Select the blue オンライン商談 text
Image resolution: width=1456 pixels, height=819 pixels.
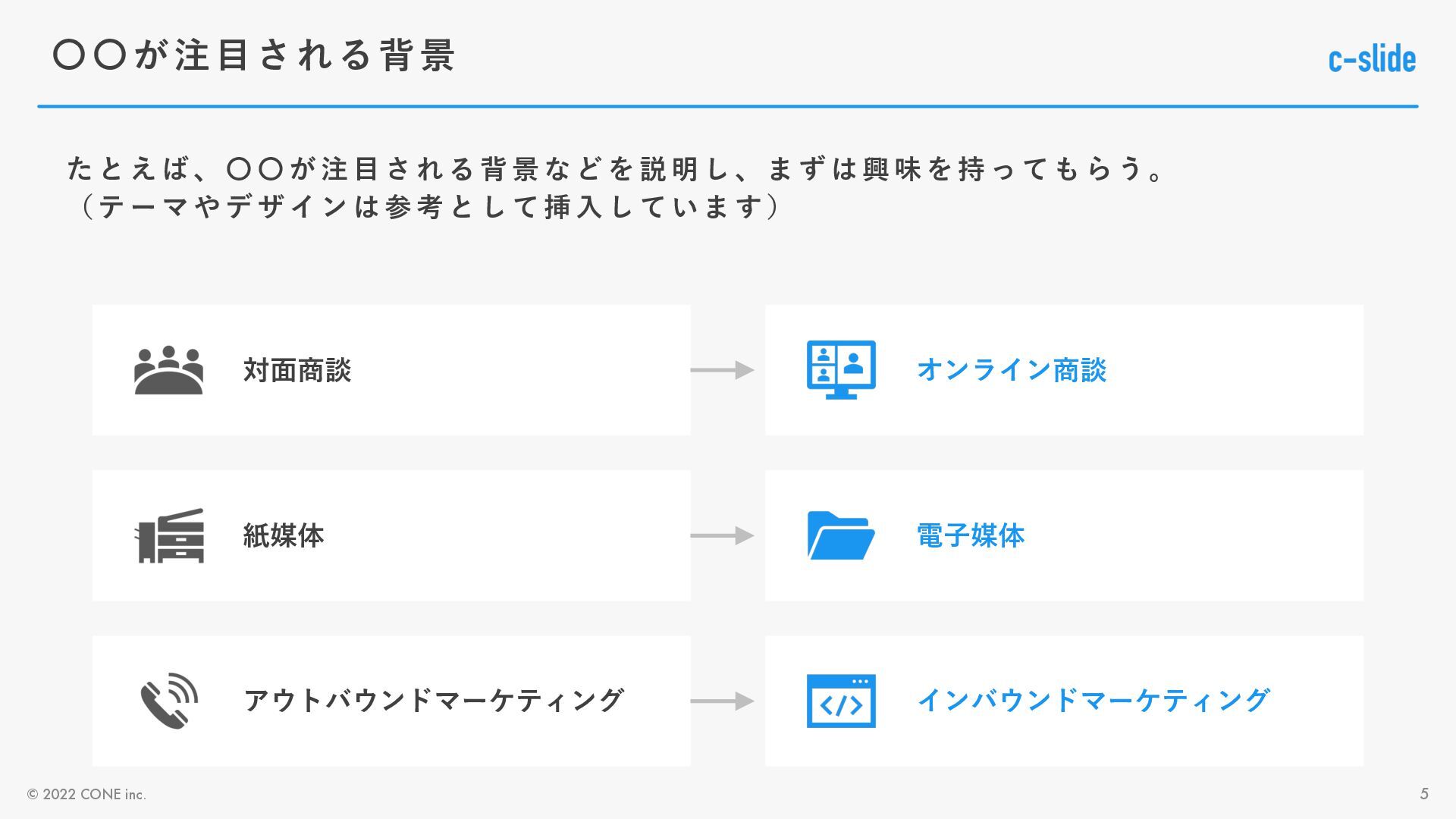click(1012, 370)
